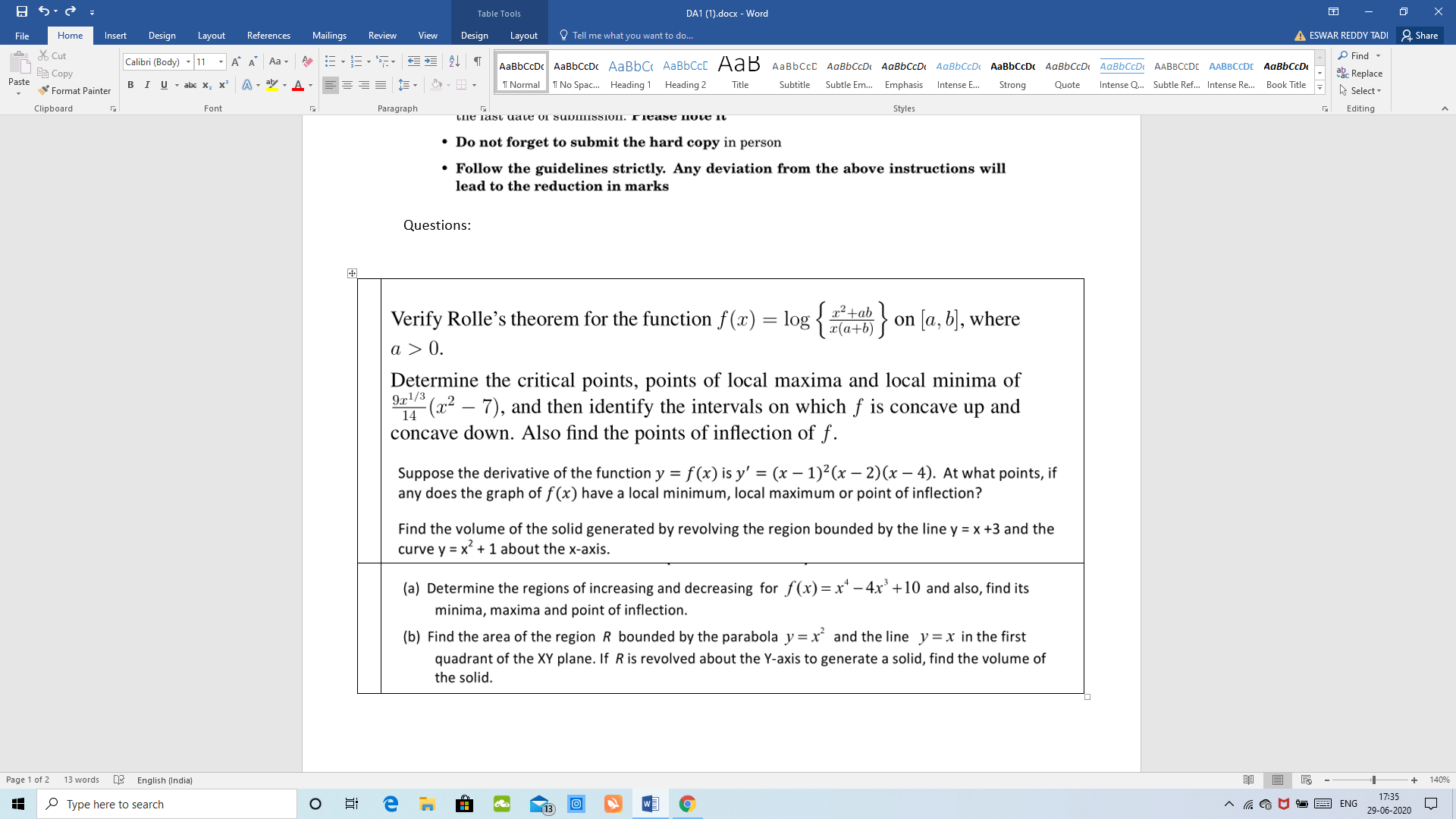This screenshot has height=819, width=1456.
Task: Toggle bold formatting
Action: coord(131,85)
